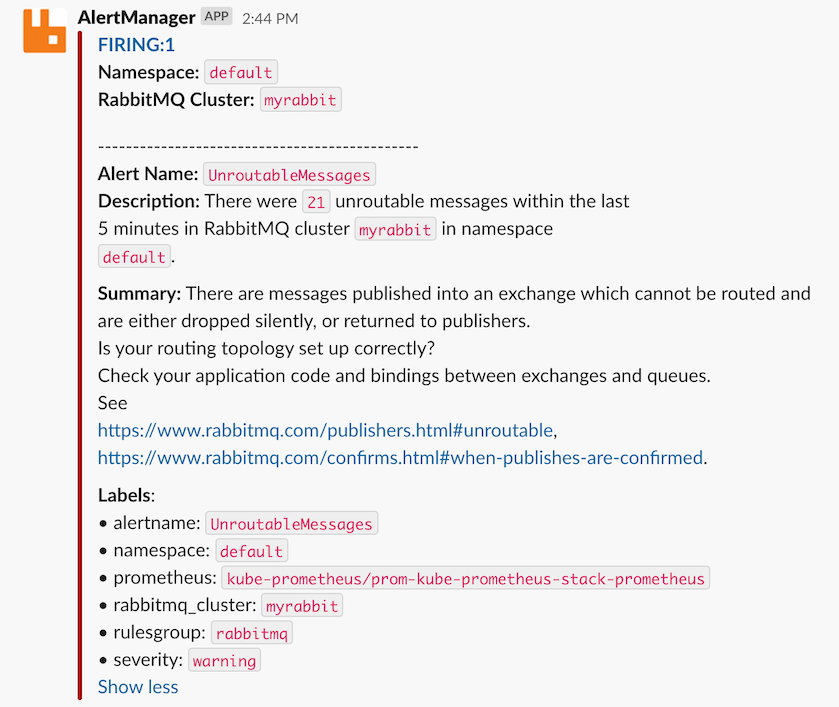Click the myrabbit tag in Description text
The width and height of the screenshot is (839, 707).
[x=396, y=230]
